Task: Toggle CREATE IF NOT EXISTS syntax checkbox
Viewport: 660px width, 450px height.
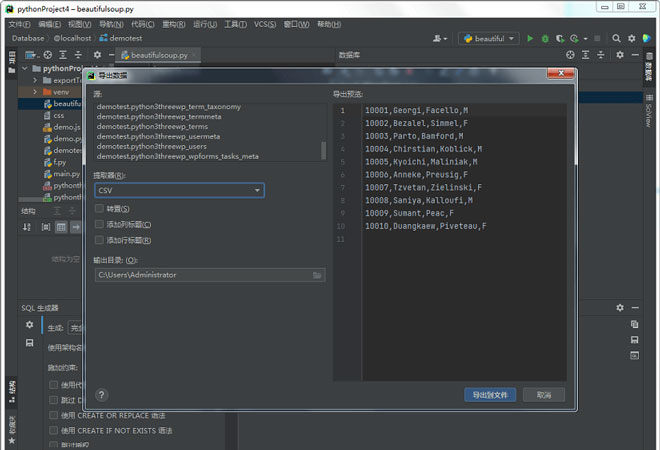Action: (x=53, y=430)
